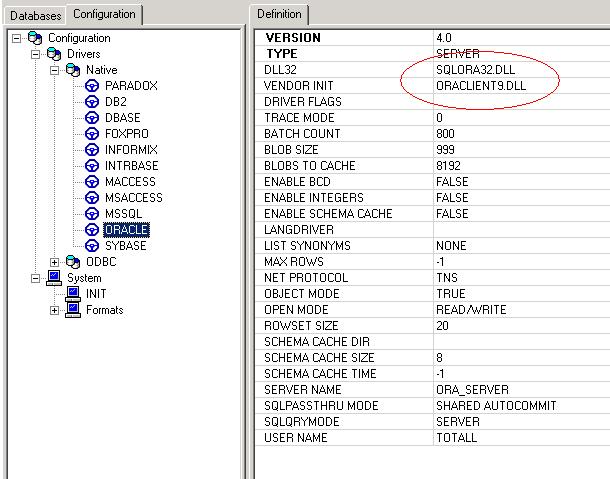Switch to the Databases tab
Viewport: 610px width, 479px height.
click(35, 15)
